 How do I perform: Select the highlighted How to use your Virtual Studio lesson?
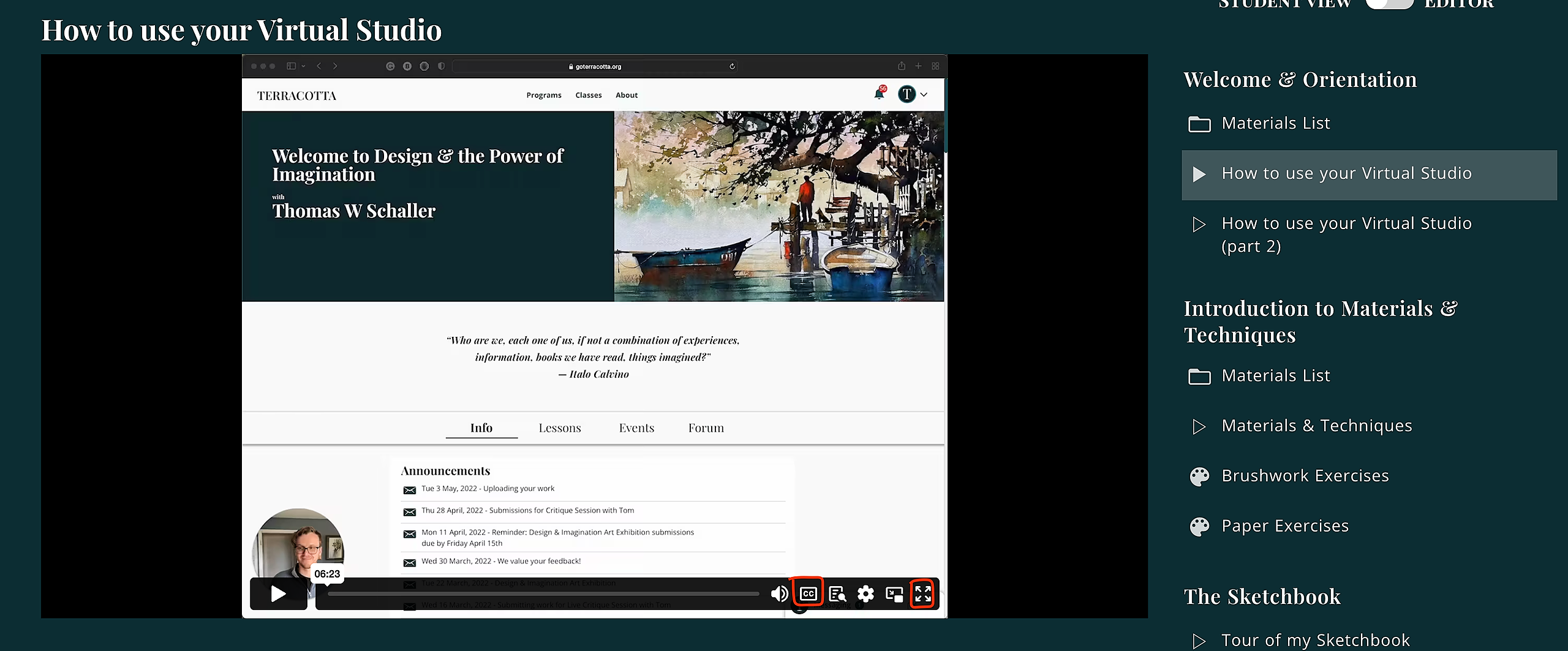click(x=1369, y=175)
